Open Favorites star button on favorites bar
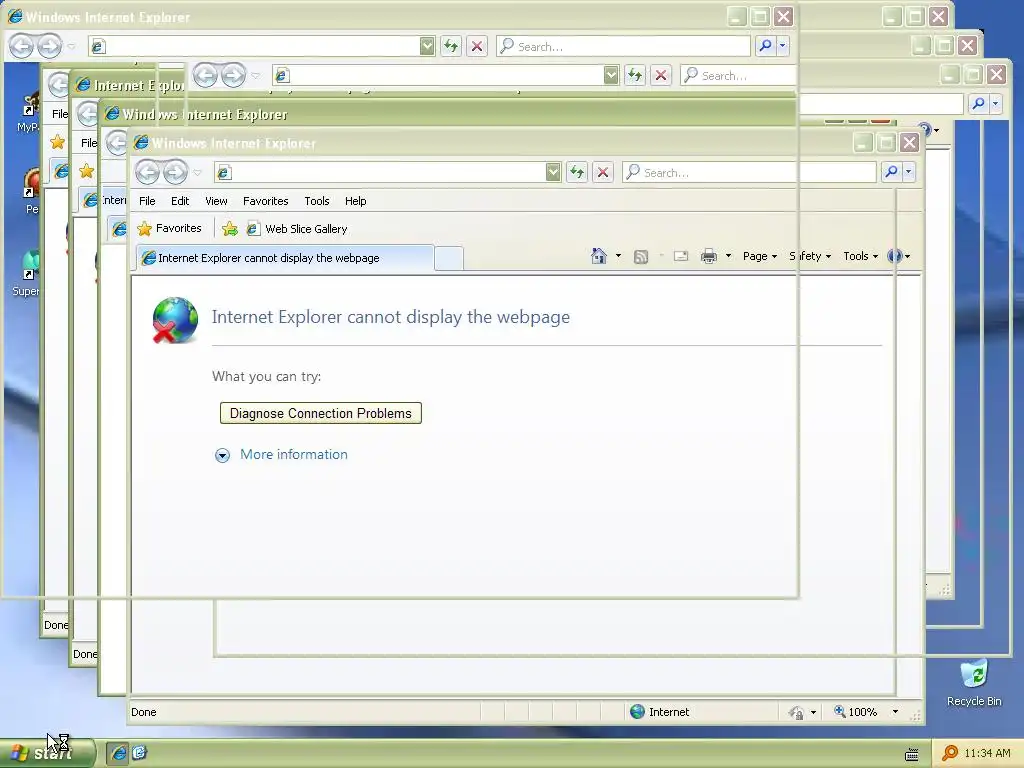This screenshot has height=768, width=1024. [x=170, y=229]
